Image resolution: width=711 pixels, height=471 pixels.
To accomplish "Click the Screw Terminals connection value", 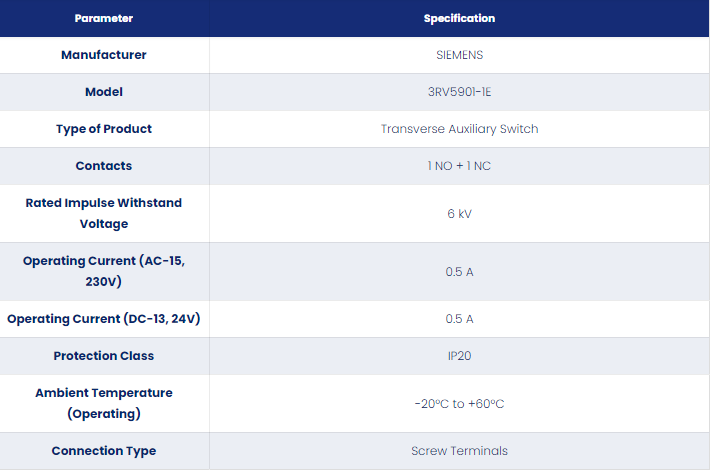I will [x=459, y=451].
